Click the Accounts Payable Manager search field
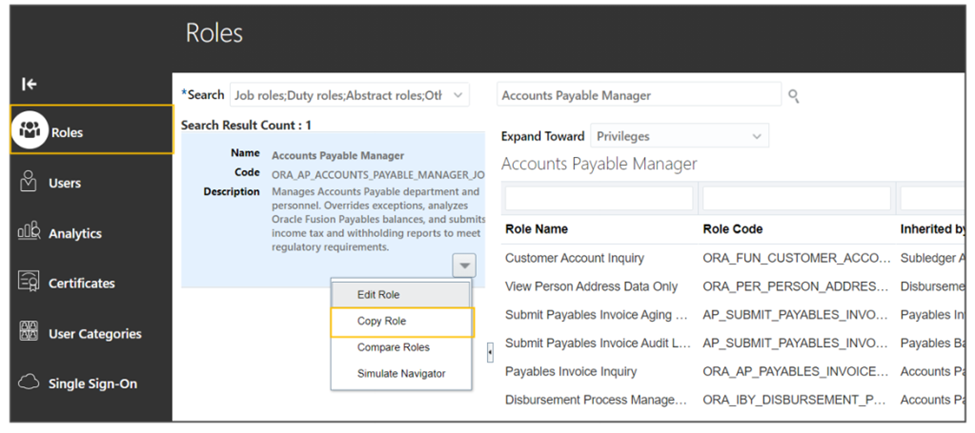Viewport: 975px width, 433px height. click(639, 95)
